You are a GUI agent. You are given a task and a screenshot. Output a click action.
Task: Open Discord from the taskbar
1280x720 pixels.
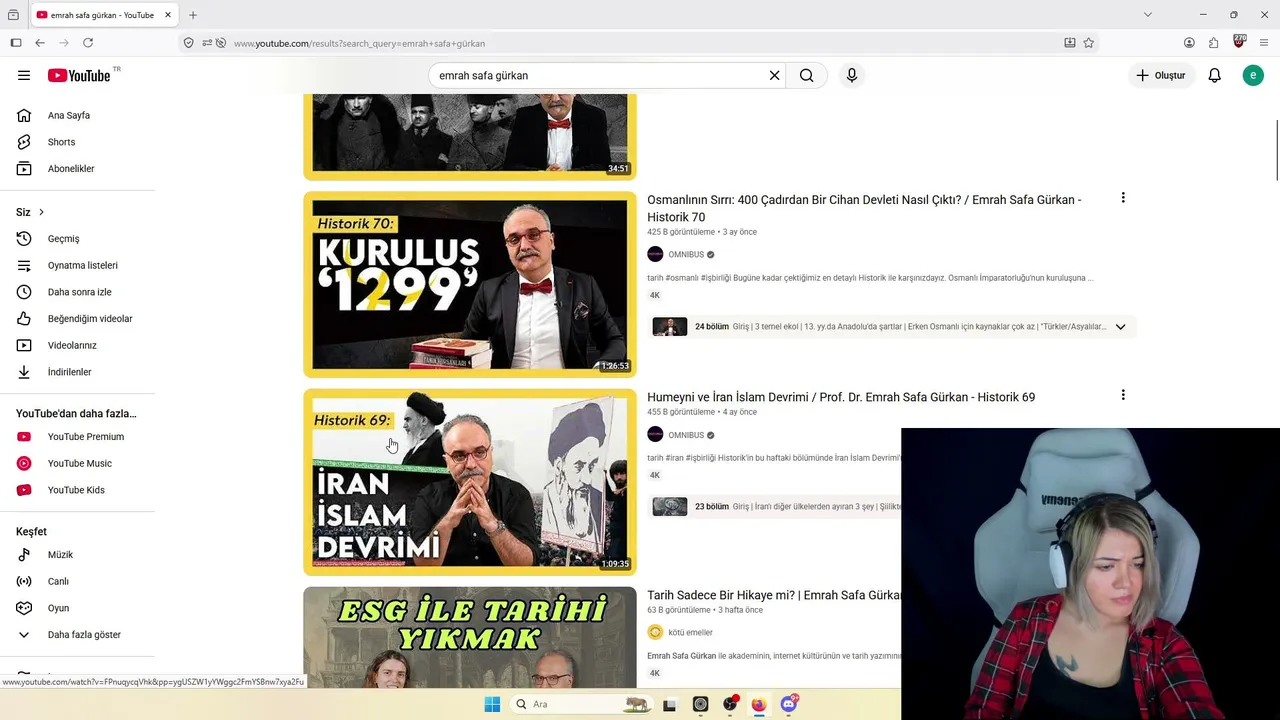pos(789,704)
